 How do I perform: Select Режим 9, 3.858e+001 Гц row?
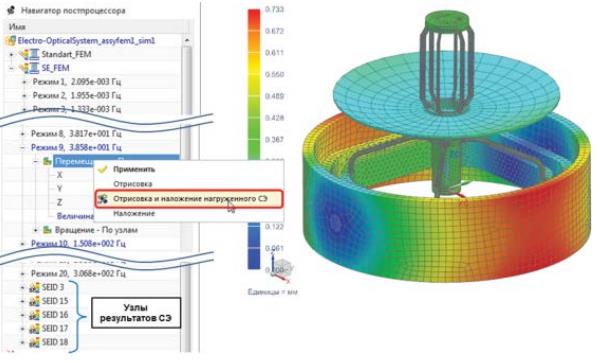[76, 147]
